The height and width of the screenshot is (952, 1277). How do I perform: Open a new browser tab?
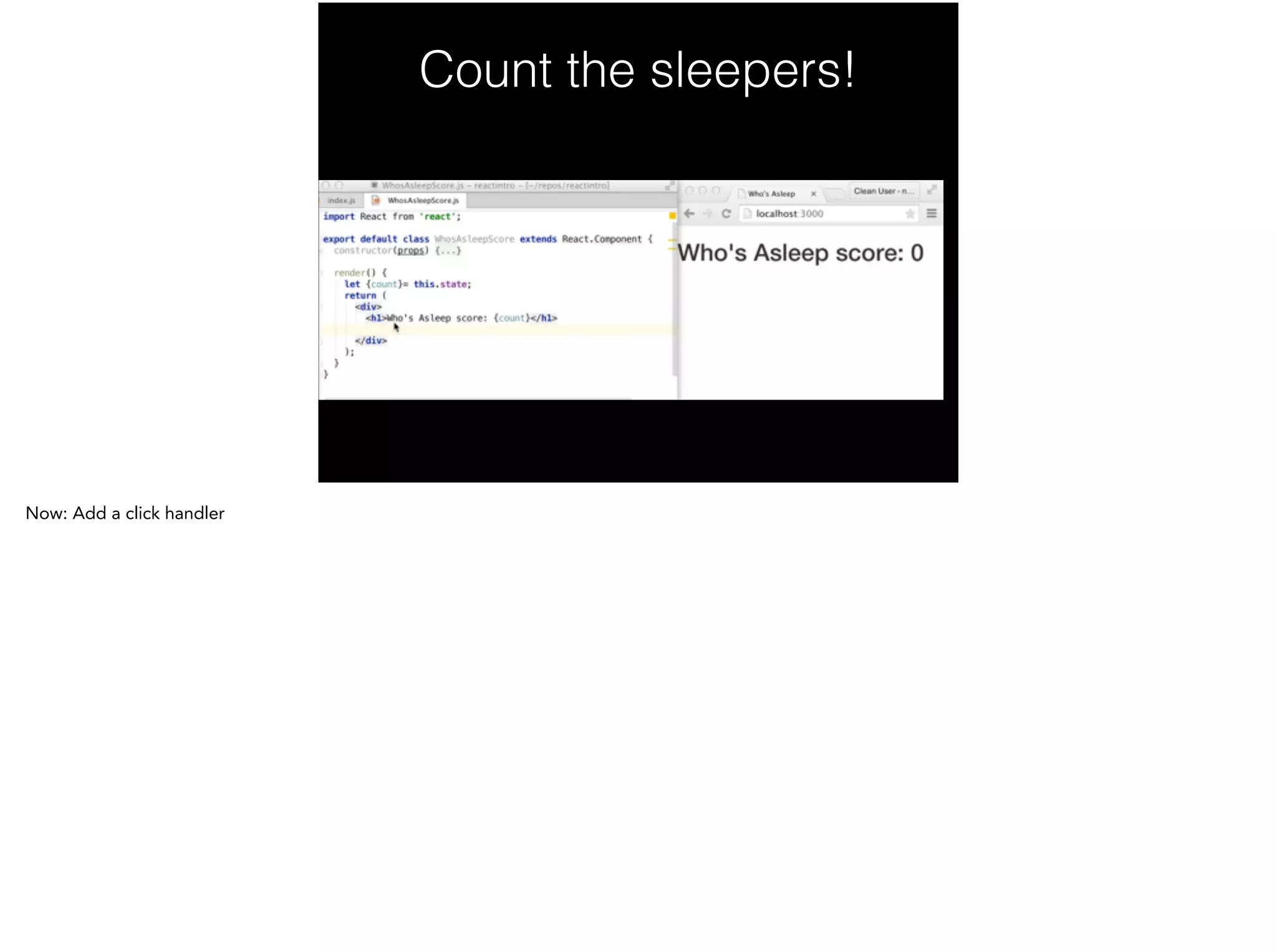[834, 194]
